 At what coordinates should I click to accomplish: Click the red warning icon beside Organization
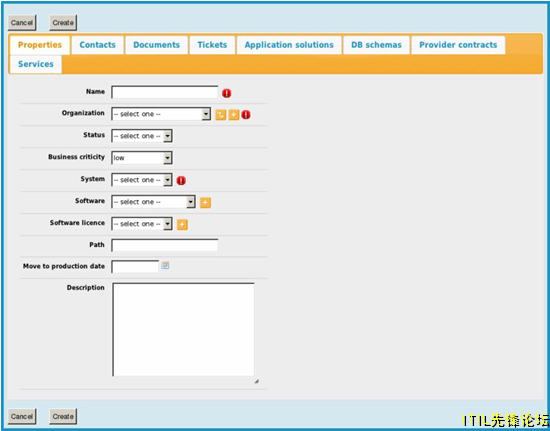coord(246,115)
